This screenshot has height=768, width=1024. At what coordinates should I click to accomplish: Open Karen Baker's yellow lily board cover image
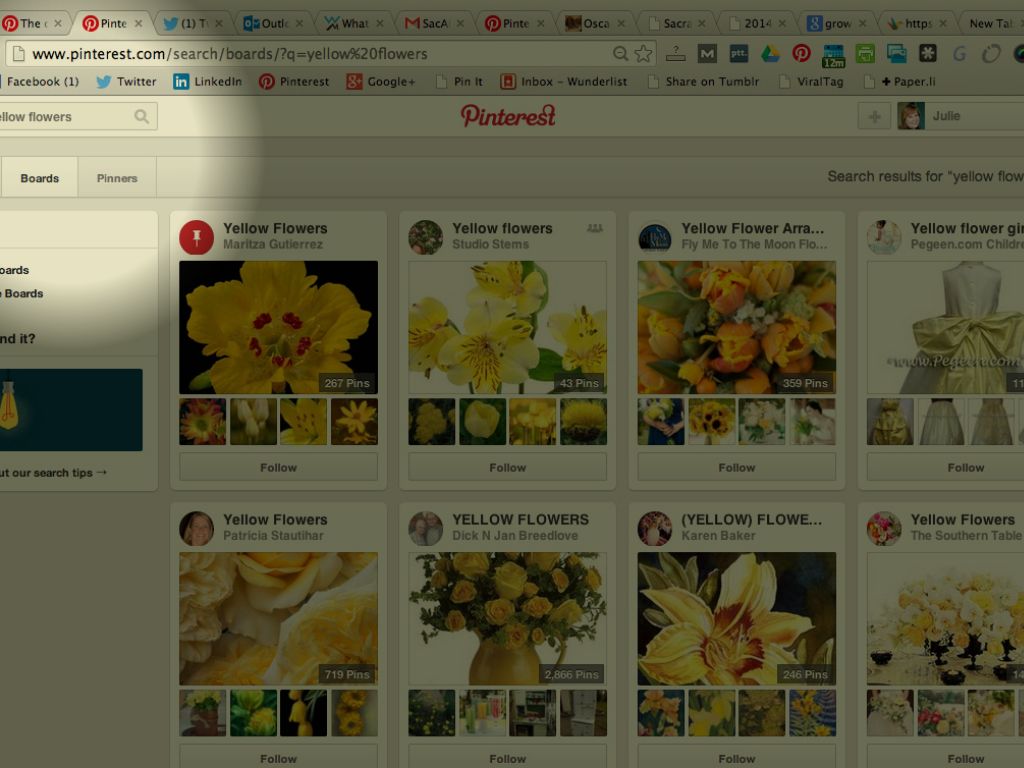click(736, 618)
